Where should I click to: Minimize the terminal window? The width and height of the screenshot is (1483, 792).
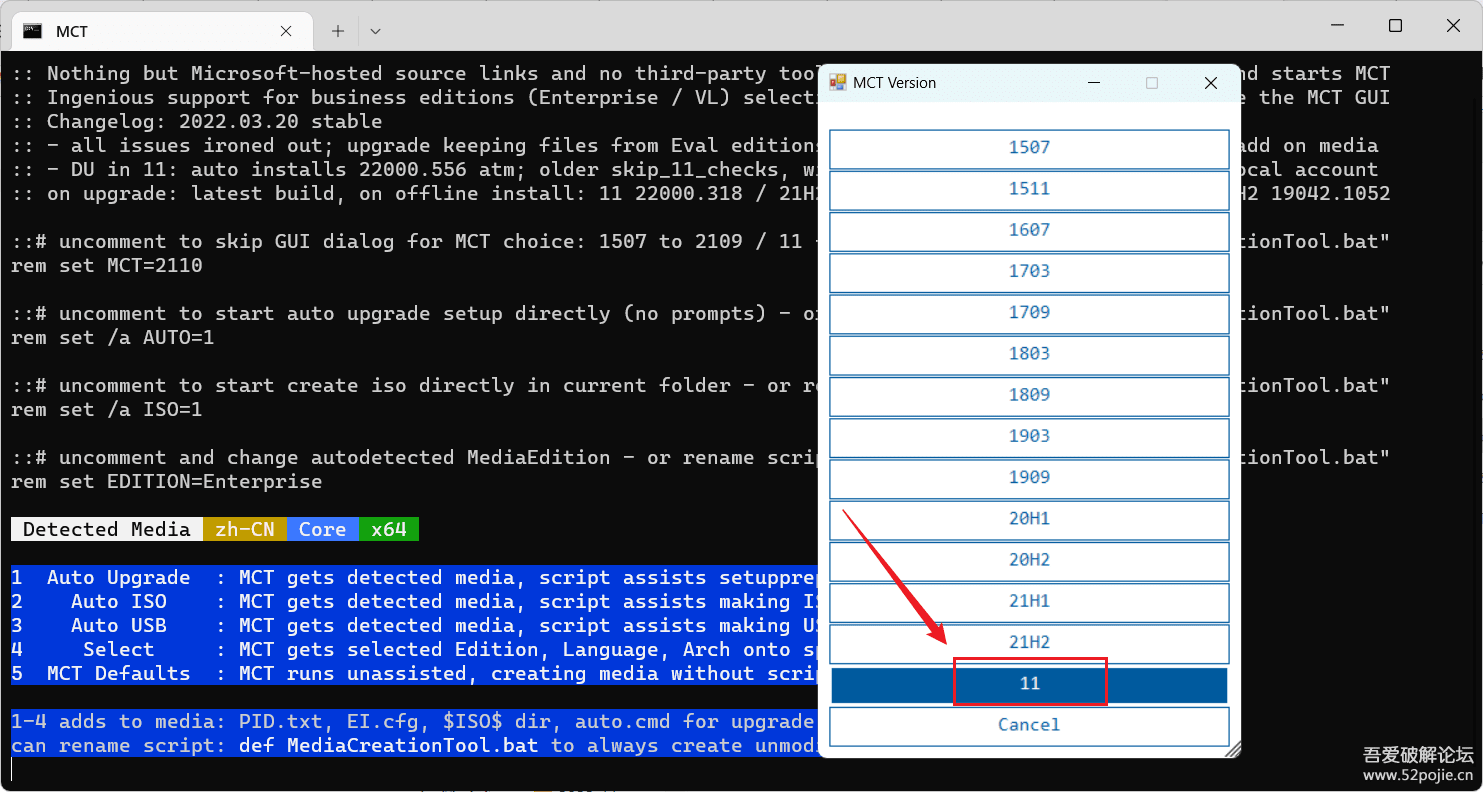coord(1338,25)
